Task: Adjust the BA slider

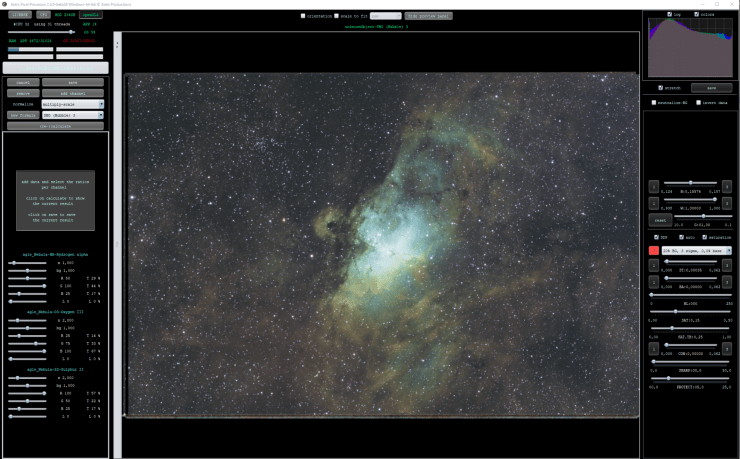Action: [690, 278]
